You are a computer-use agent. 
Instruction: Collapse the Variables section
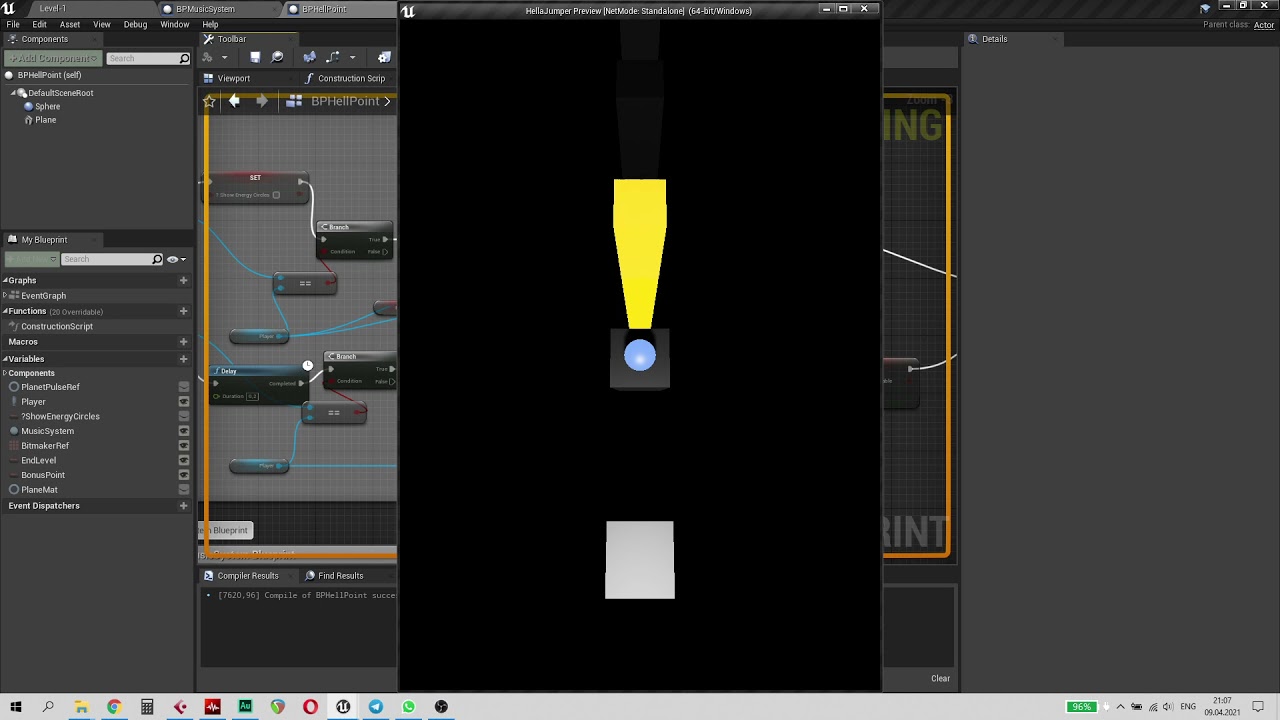(5, 359)
